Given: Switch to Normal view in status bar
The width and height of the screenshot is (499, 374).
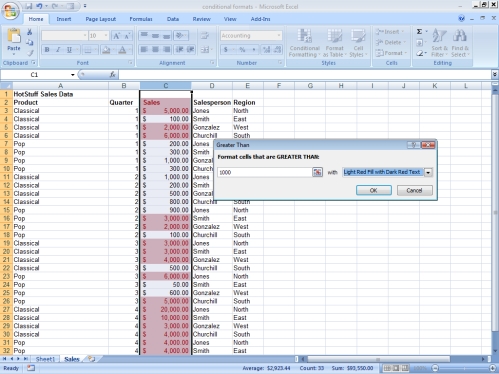Looking at the screenshot, I should point(387,368).
